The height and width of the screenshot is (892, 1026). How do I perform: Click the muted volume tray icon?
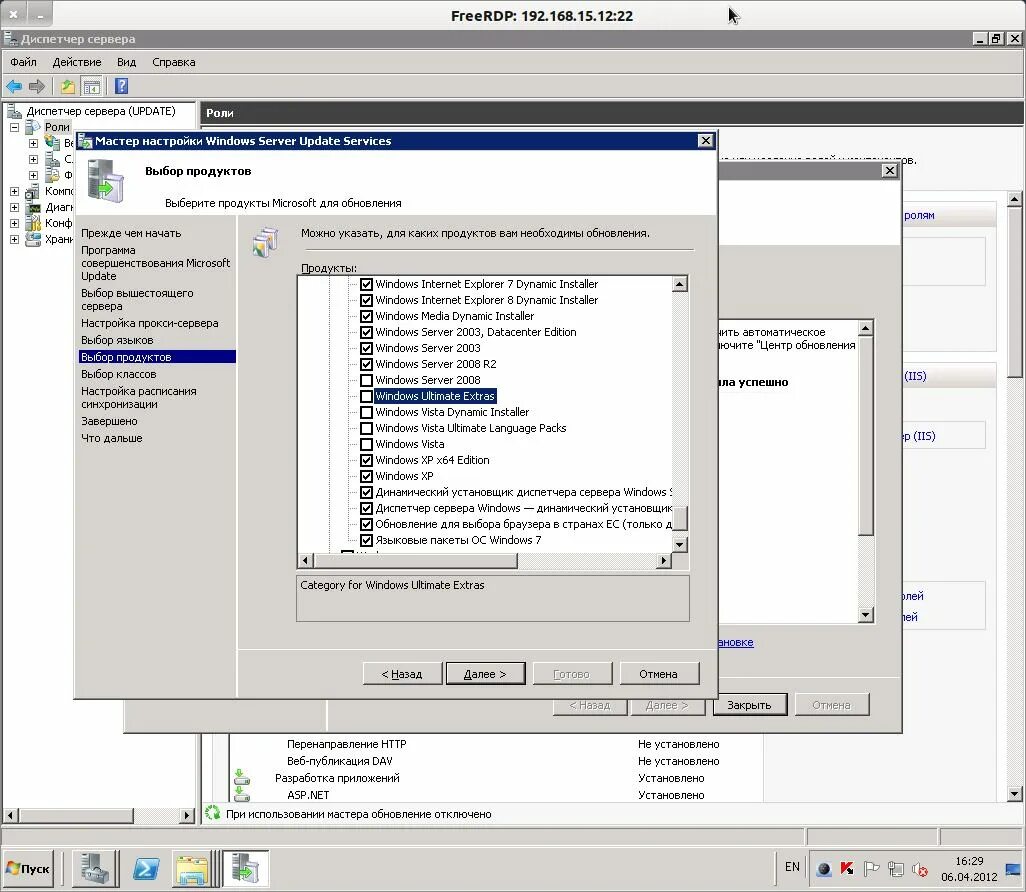(x=920, y=869)
